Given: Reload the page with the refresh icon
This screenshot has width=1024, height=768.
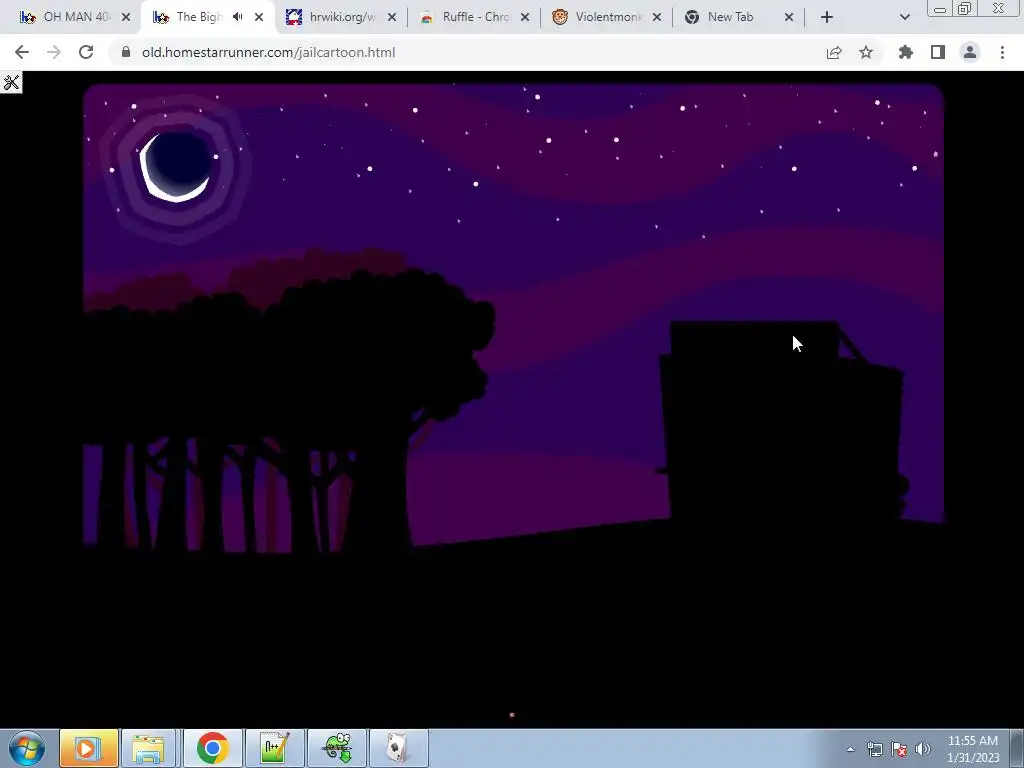Looking at the screenshot, I should (86, 52).
